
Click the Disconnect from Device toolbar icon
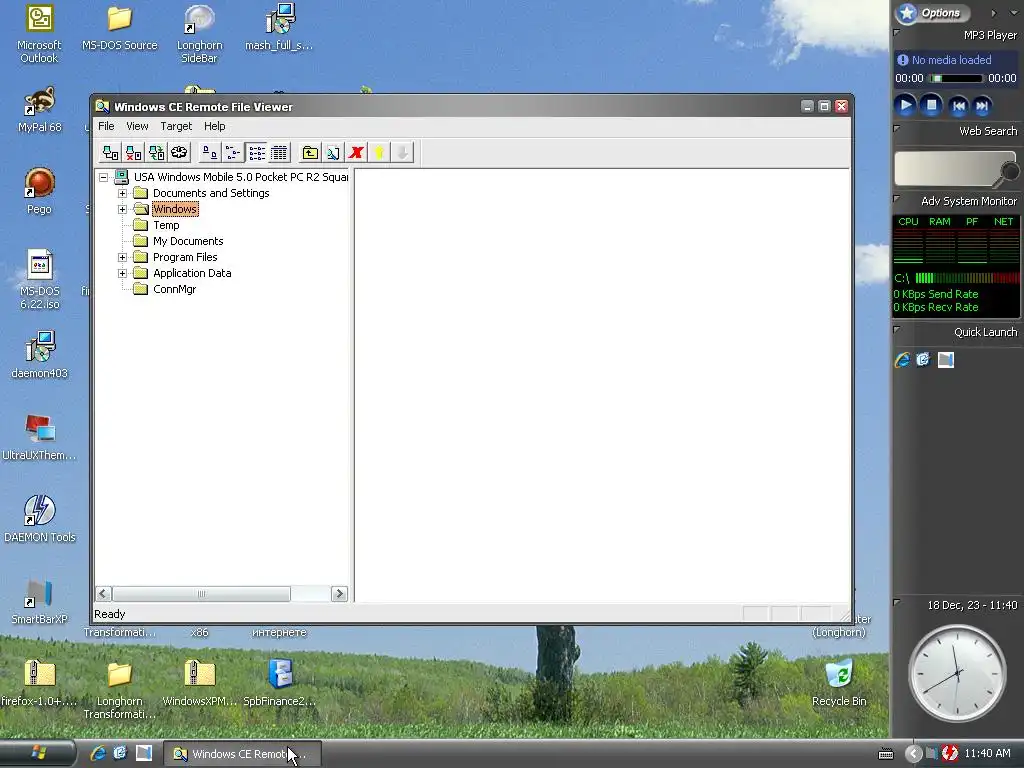point(133,153)
